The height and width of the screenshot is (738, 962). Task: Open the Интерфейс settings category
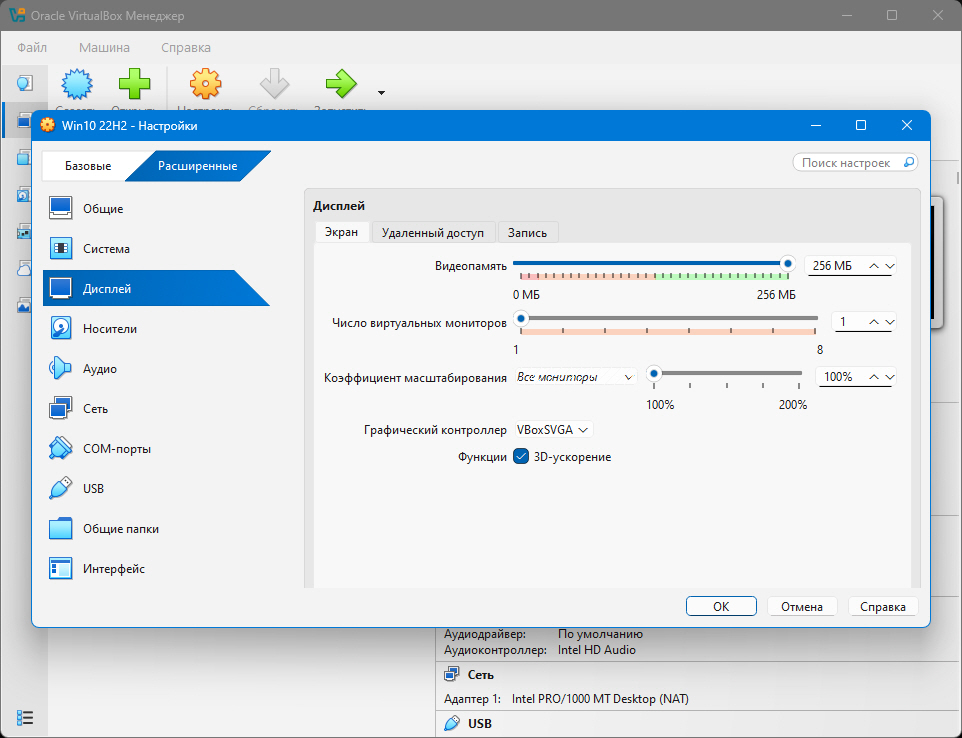point(156,569)
